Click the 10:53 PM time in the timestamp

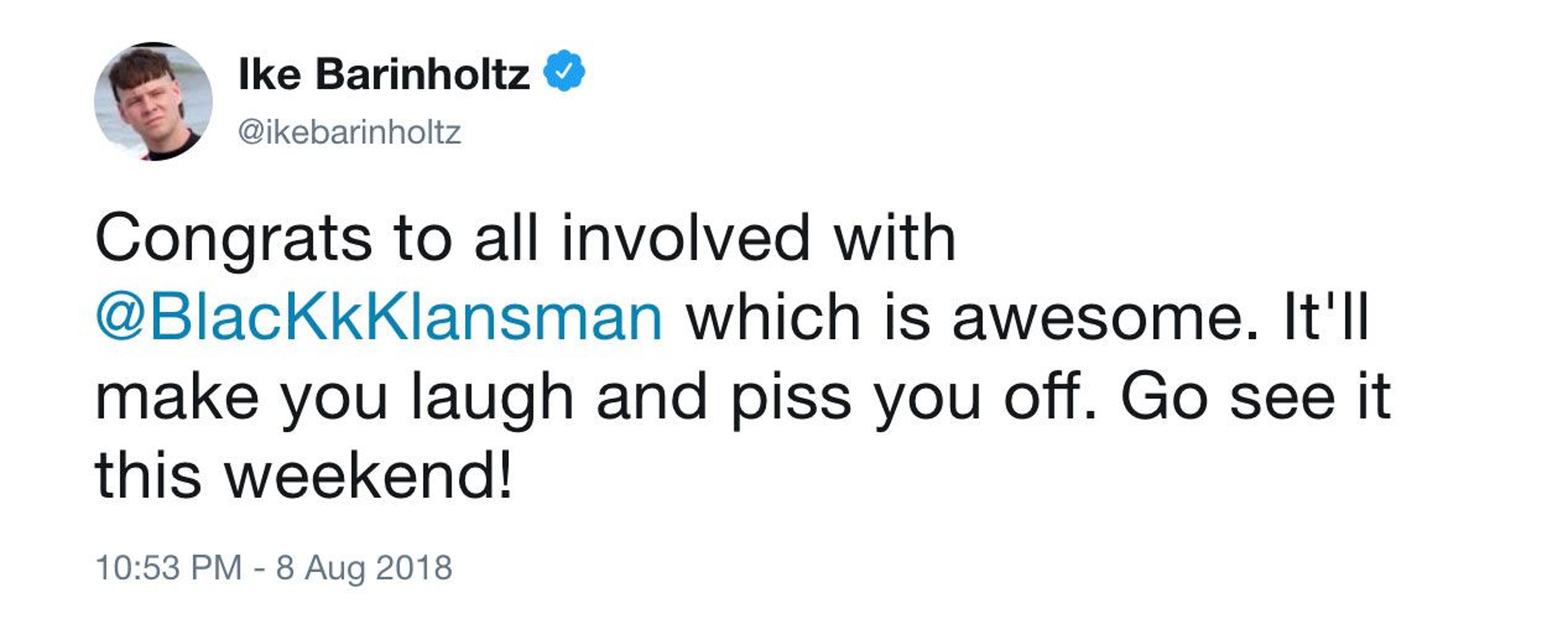tap(169, 568)
